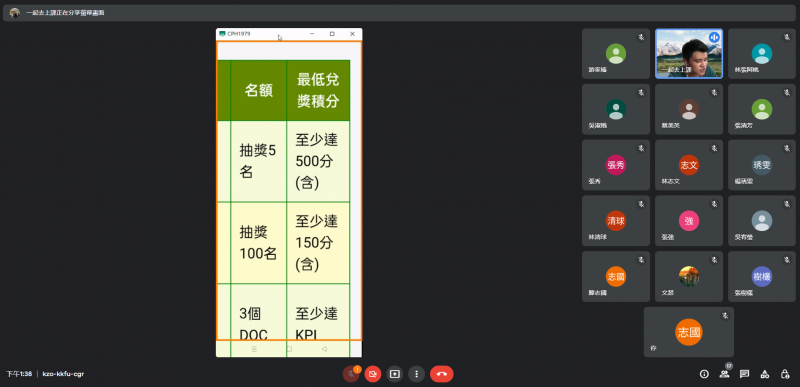Unmute the microphone button
Image resolution: width=800 pixels, height=387 pixels.
pyautogui.click(x=351, y=374)
